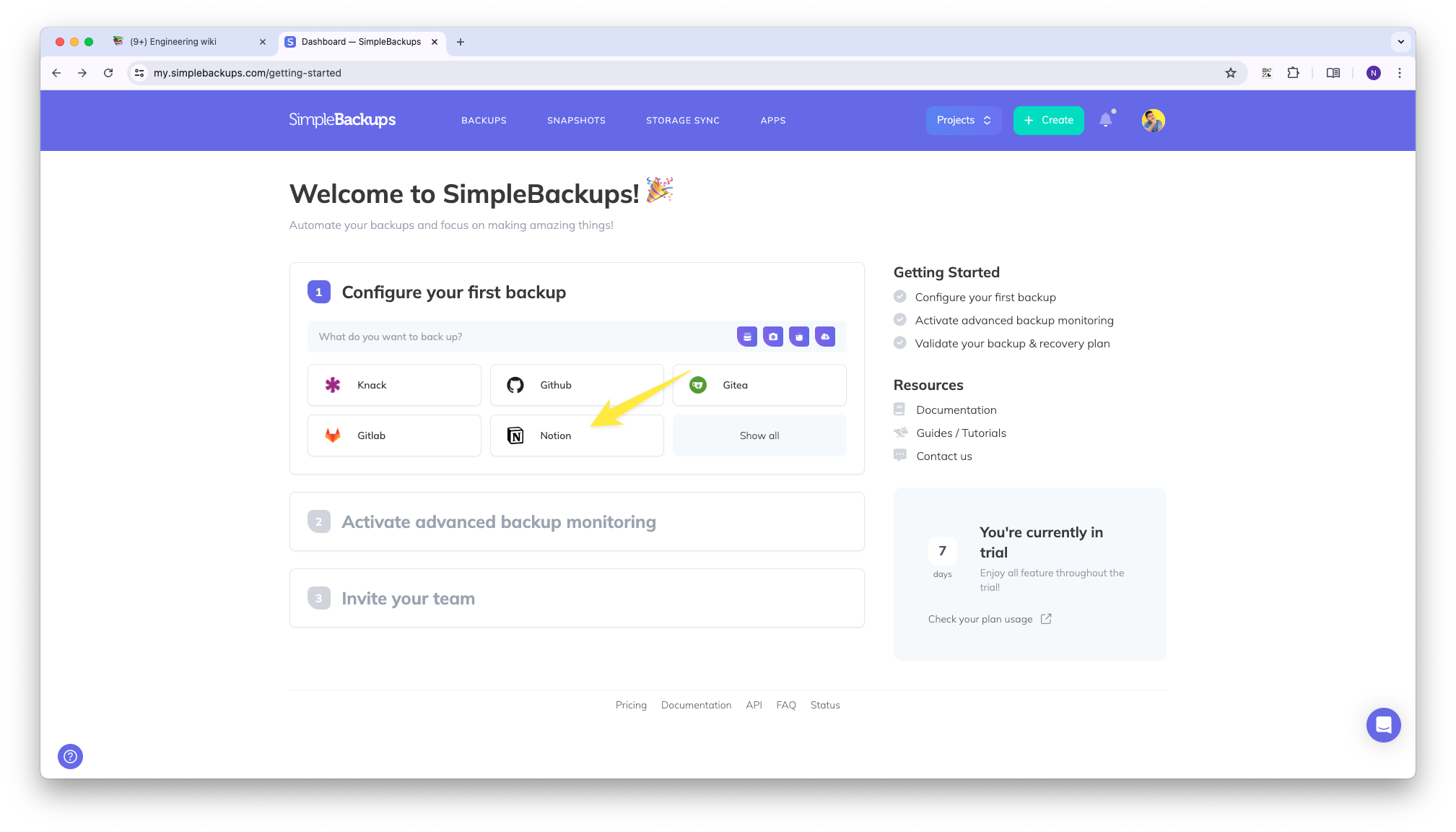Image resolution: width=1456 pixels, height=832 pixels.
Task: Click the What do you want to back up field
Action: click(505, 336)
